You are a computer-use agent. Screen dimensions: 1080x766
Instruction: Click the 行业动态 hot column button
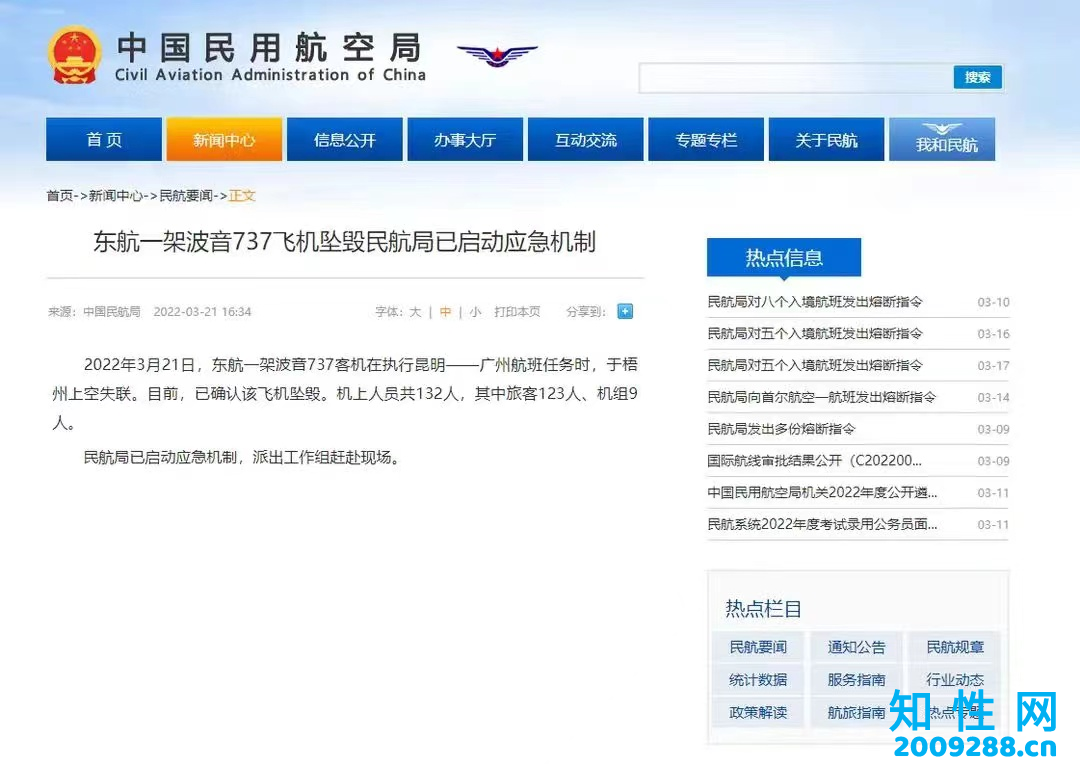coord(955,680)
